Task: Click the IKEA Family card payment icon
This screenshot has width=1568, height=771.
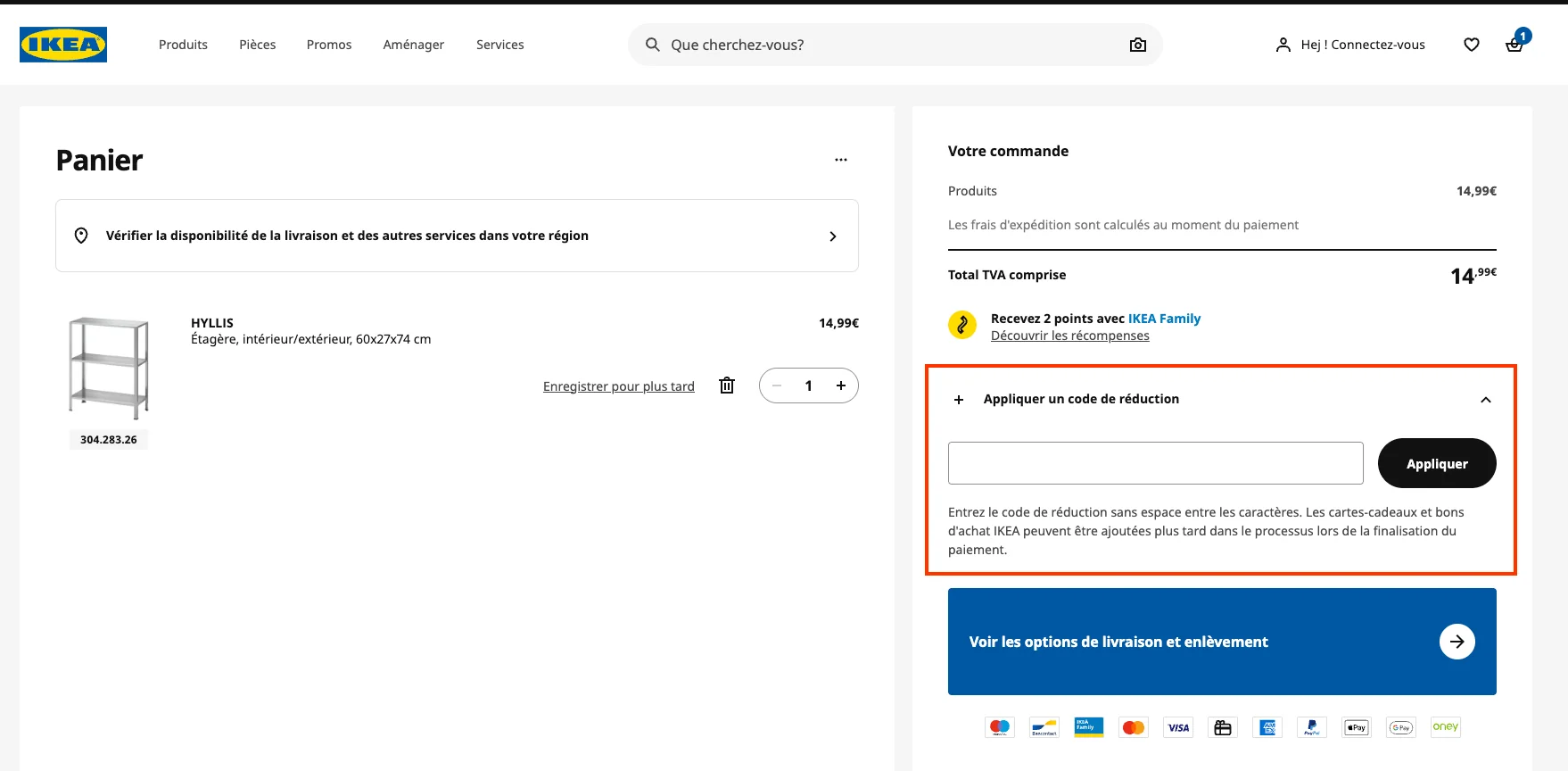Action: pyautogui.click(x=1089, y=727)
